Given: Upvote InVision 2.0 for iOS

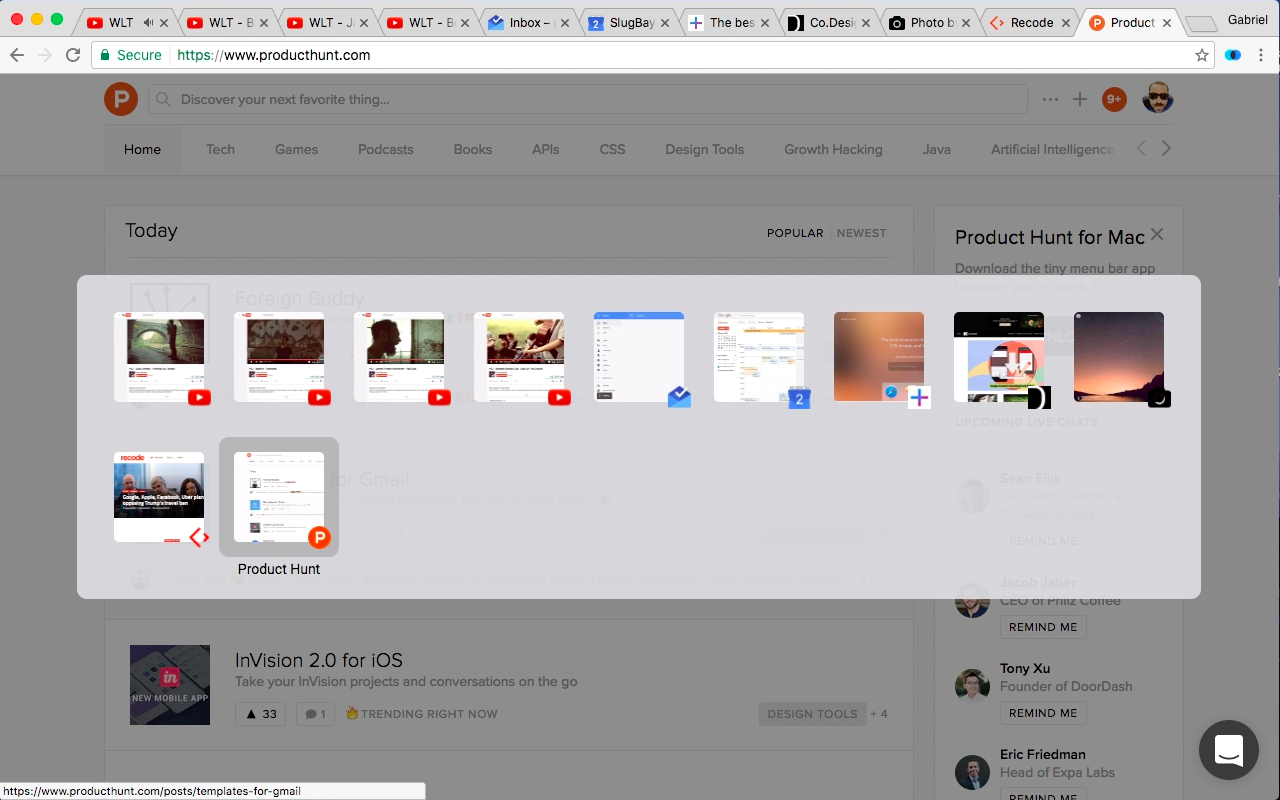Looking at the screenshot, I should click(x=260, y=714).
